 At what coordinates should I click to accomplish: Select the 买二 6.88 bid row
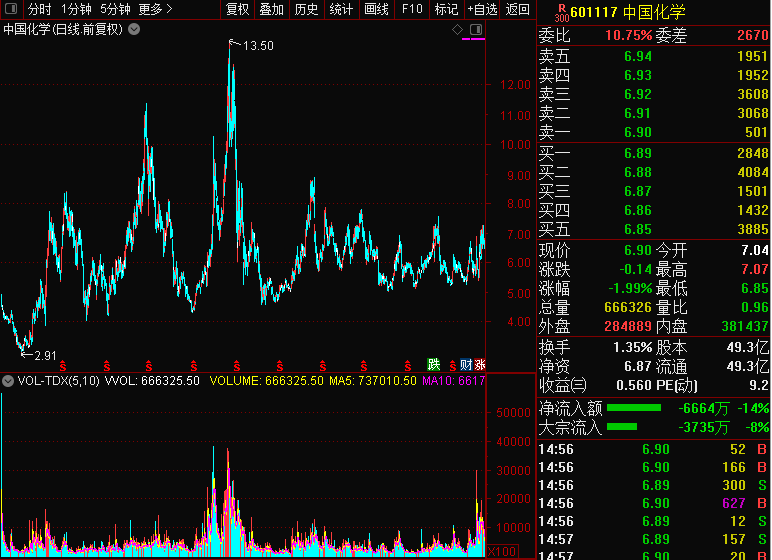[654, 172]
